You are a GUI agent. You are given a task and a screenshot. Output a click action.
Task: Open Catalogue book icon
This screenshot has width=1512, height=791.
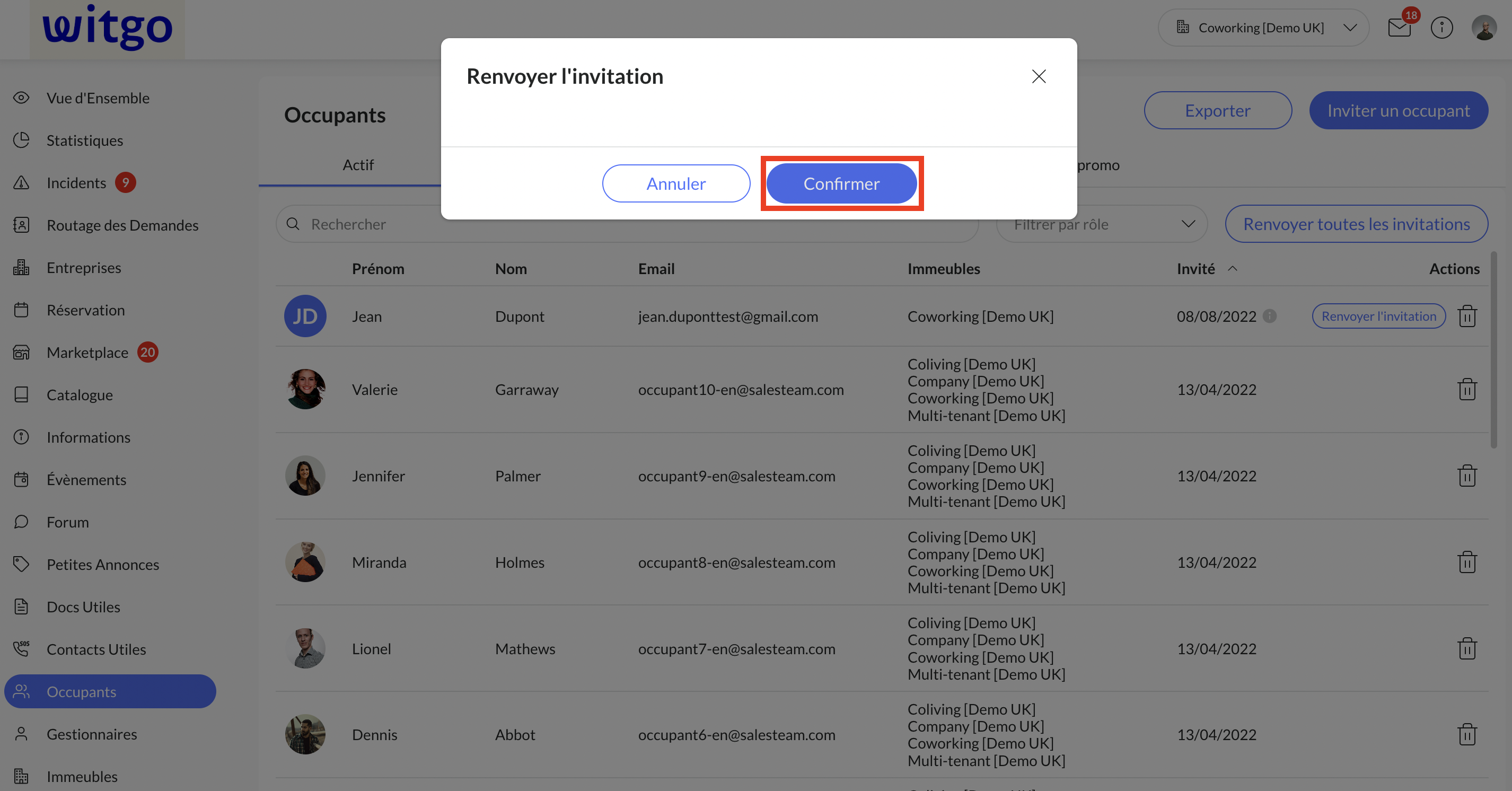21,394
